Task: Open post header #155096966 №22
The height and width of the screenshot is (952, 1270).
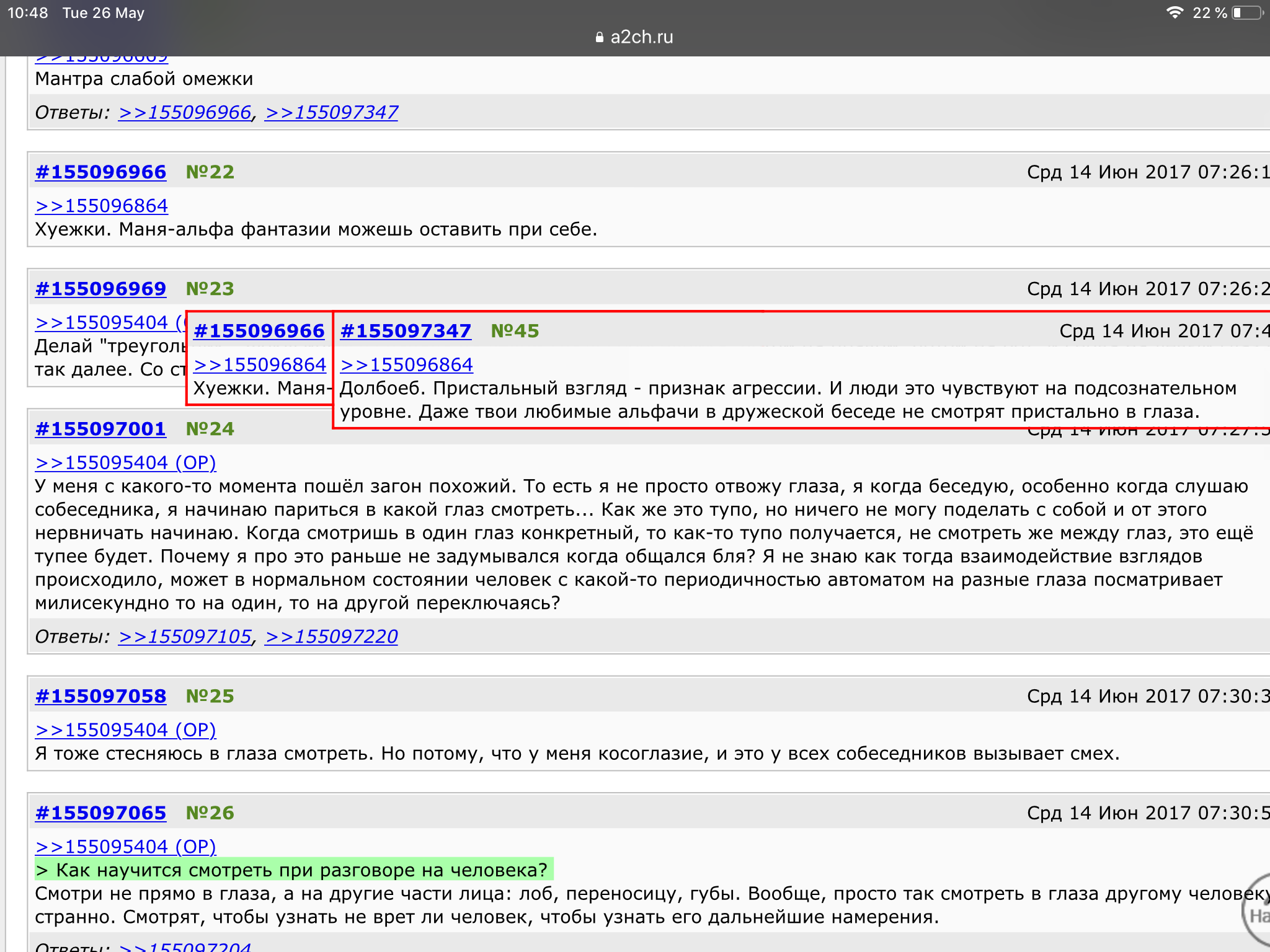Action: tap(100, 172)
